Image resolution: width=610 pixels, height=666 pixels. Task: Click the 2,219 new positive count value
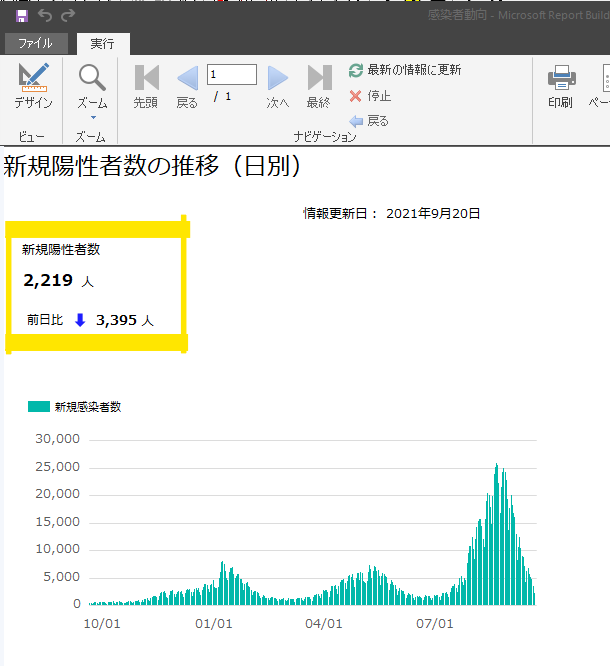point(48,281)
